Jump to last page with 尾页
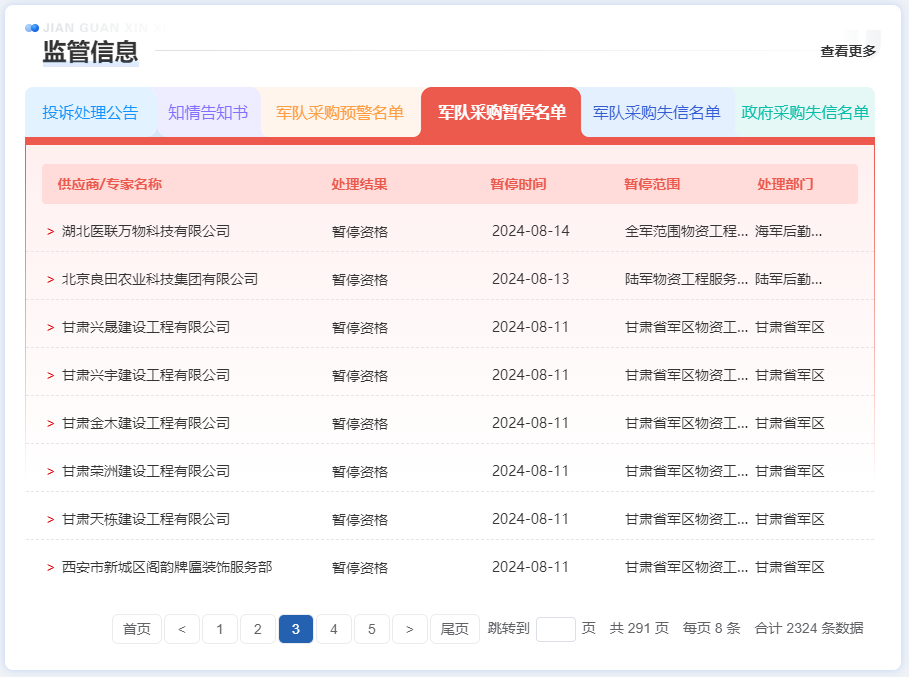This screenshot has width=909, height=677. click(x=454, y=629)
